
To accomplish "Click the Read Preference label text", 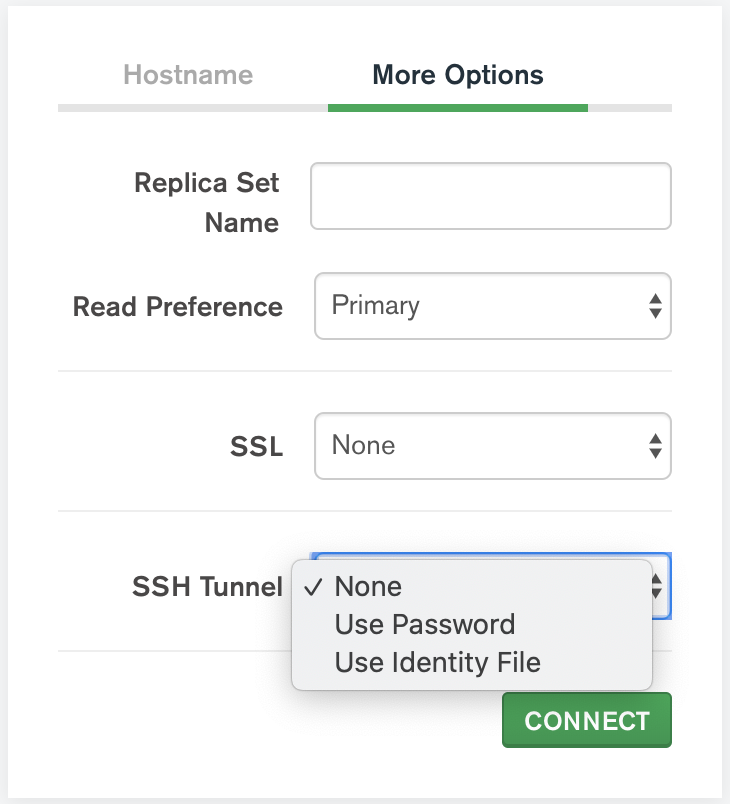I will 178,307.
